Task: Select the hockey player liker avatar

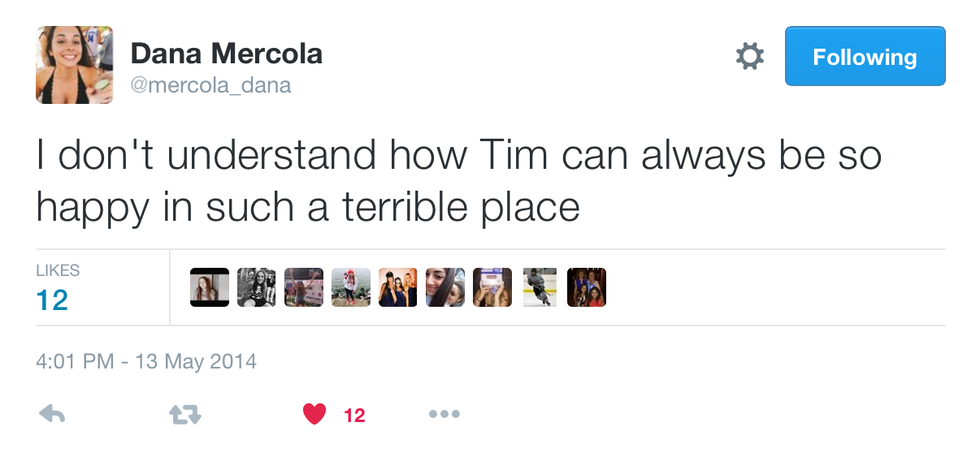Action: [x=540, y=288]
